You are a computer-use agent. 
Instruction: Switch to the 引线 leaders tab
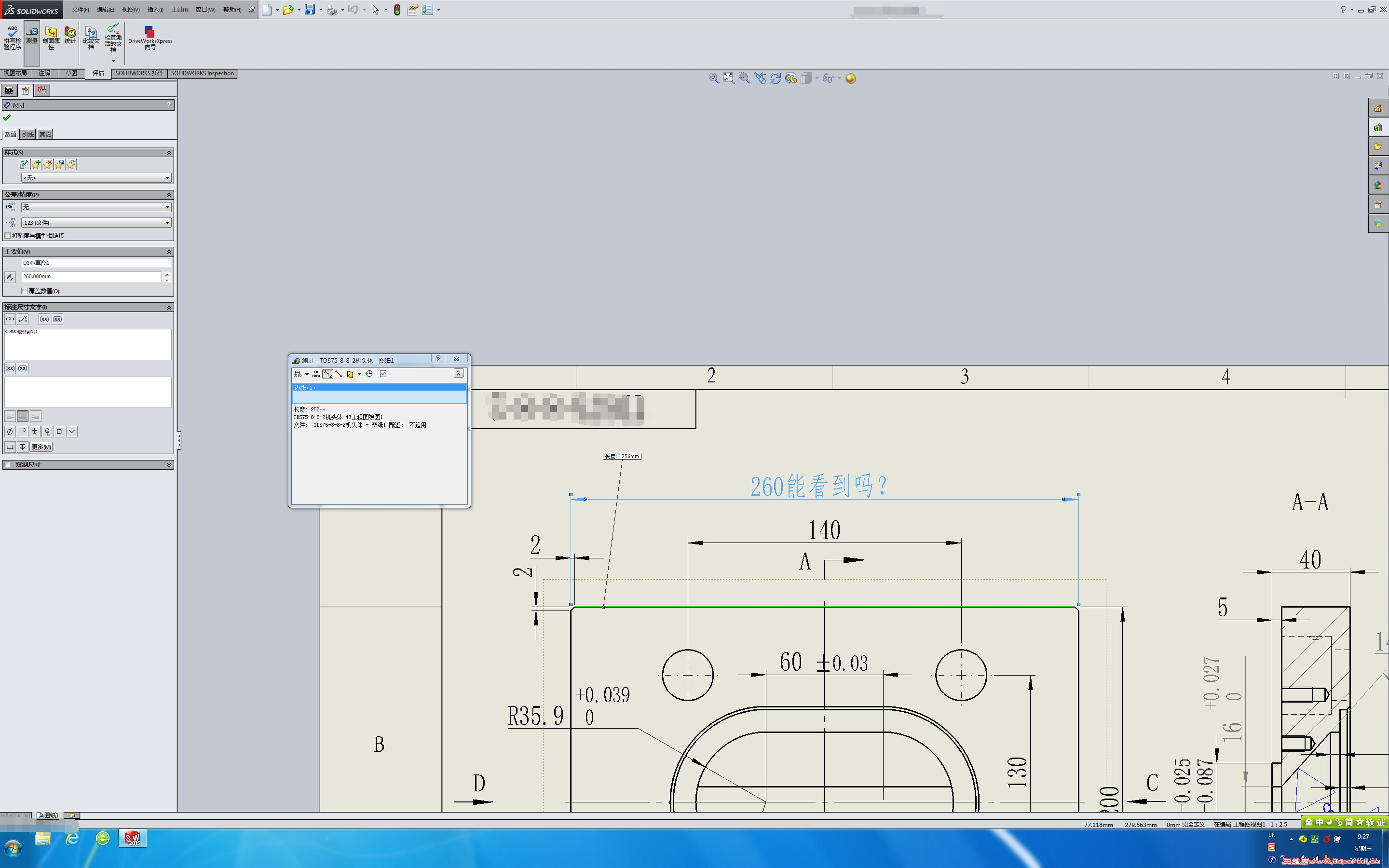[27, 135]
